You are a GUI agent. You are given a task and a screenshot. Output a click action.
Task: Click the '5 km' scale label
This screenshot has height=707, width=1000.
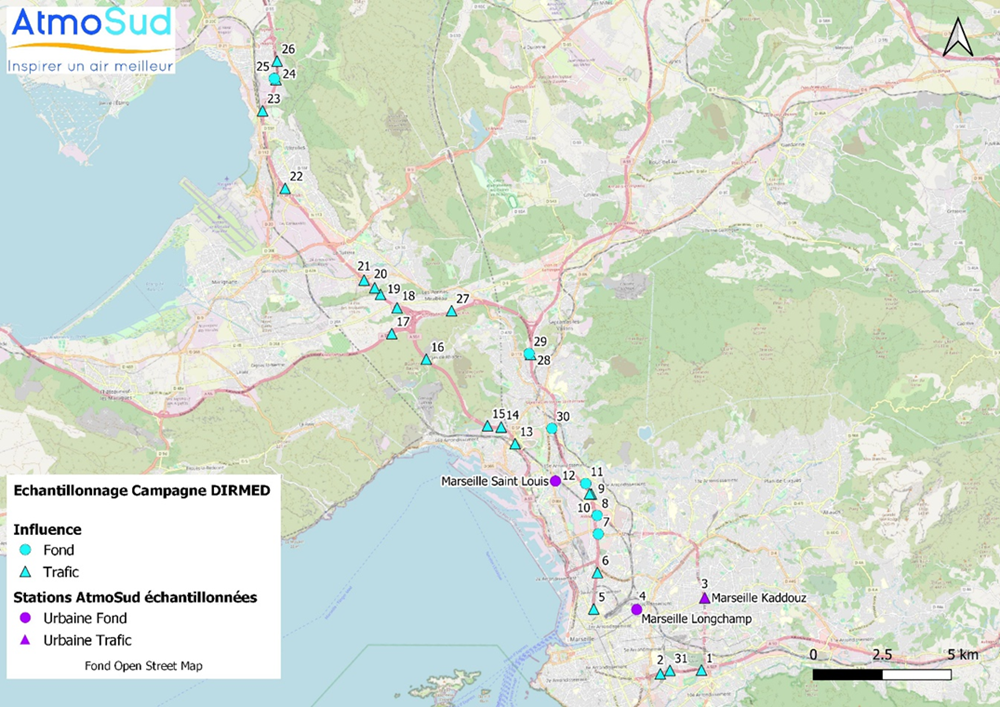click(x=962, y=655)
